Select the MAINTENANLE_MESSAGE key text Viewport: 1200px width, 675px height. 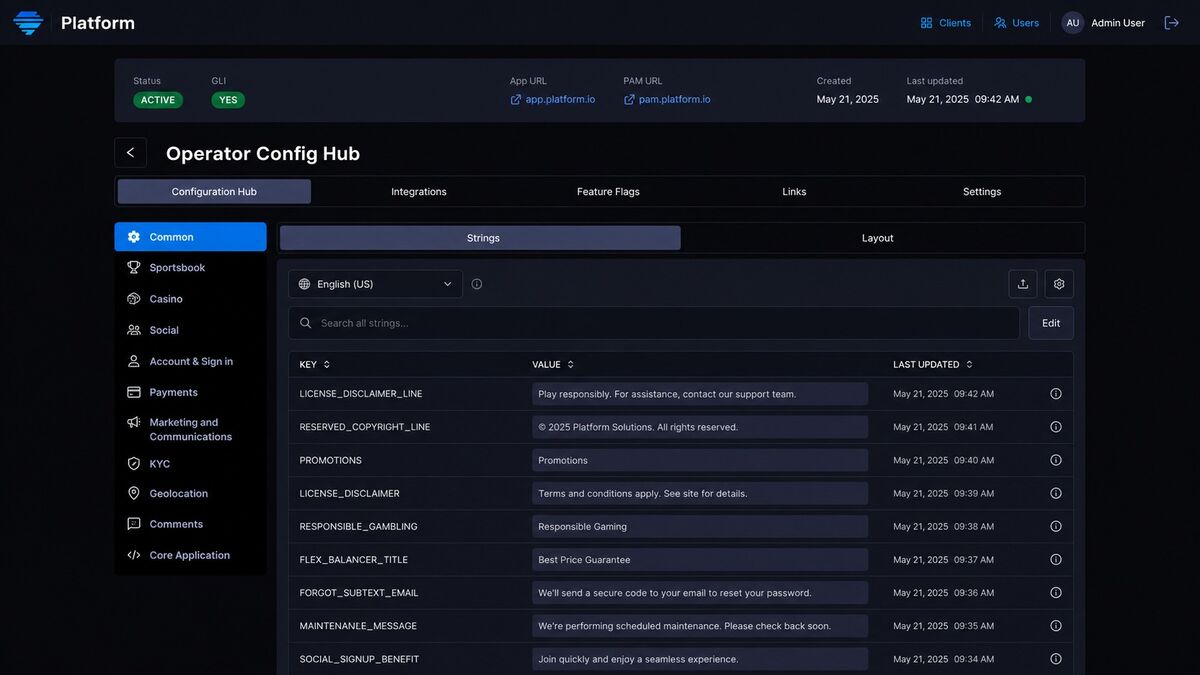[358, 626]
